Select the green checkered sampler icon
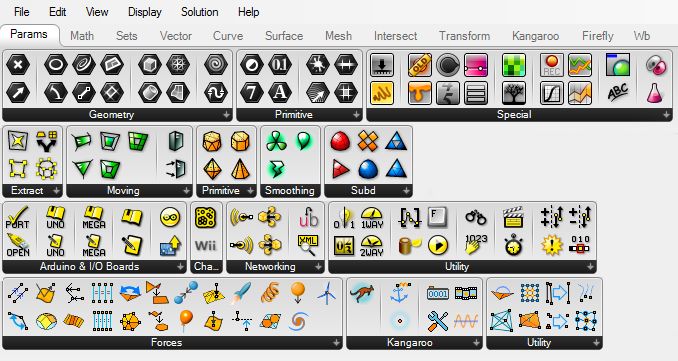 [x=514, y=65]
